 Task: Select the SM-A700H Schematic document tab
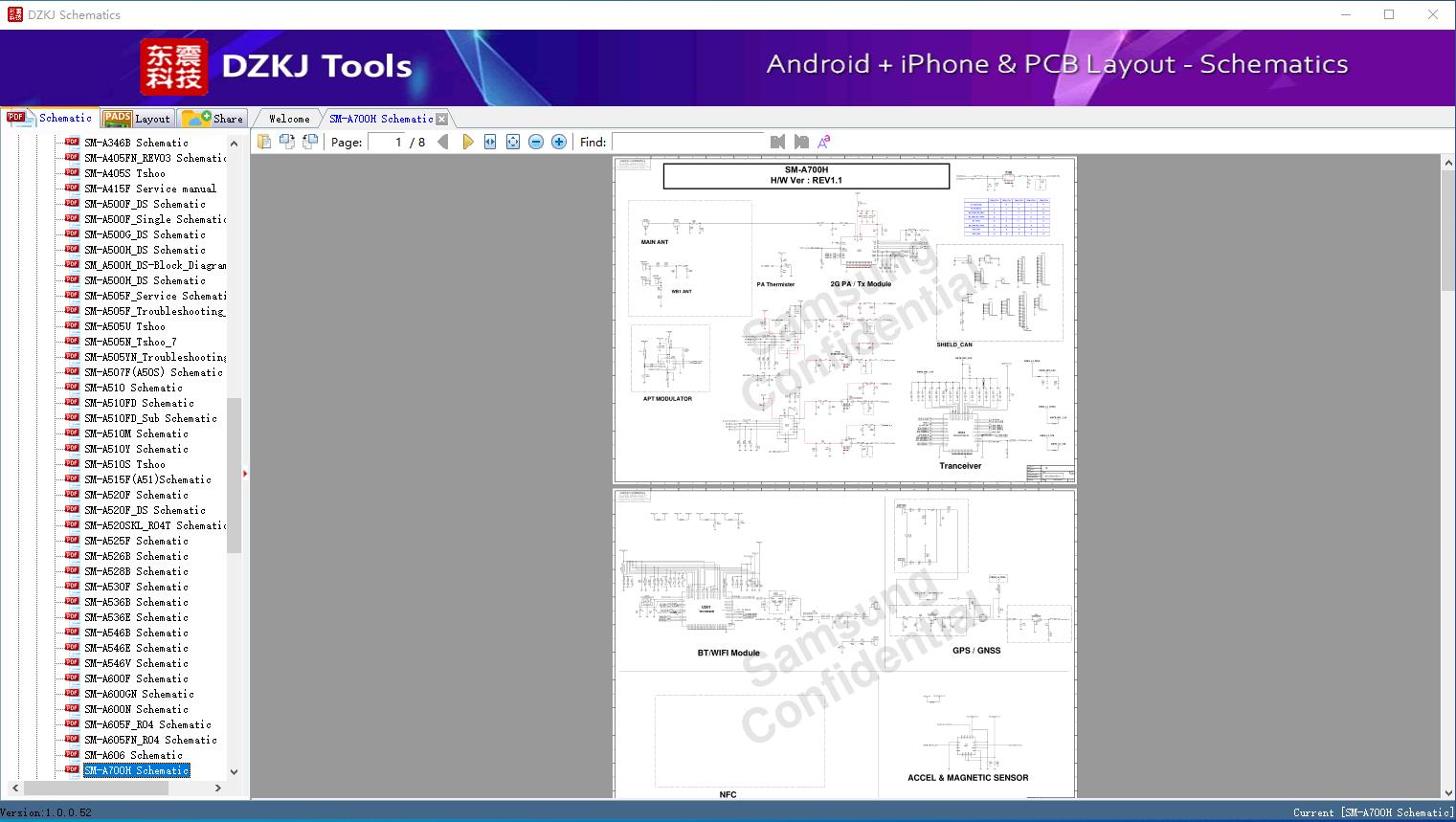point(381,119)
